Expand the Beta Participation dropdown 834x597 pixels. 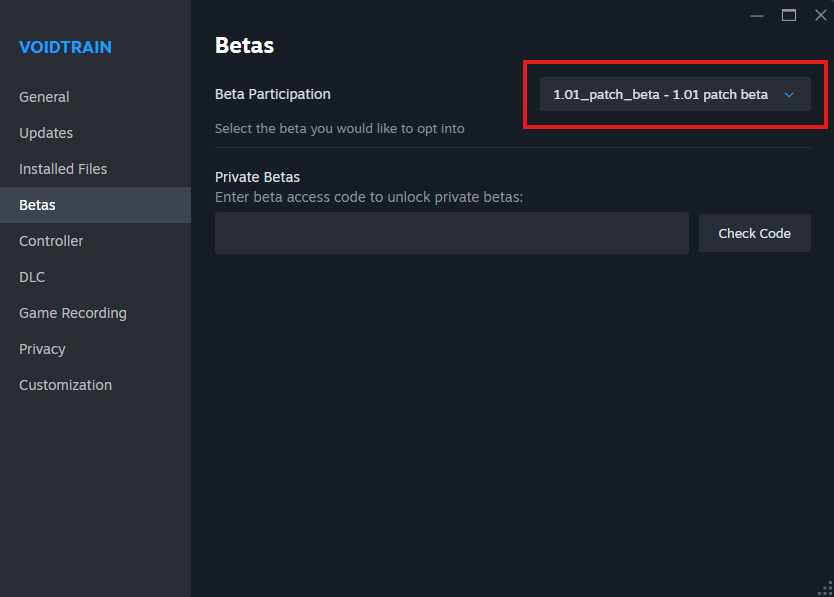(x=674, y=95)
